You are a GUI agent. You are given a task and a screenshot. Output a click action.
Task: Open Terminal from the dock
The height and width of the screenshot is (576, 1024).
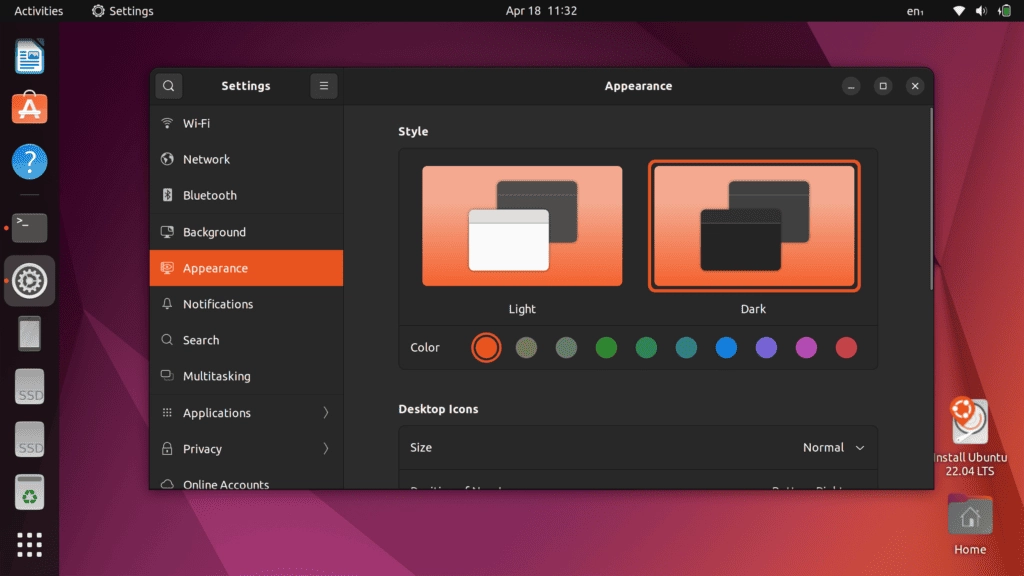29,228
